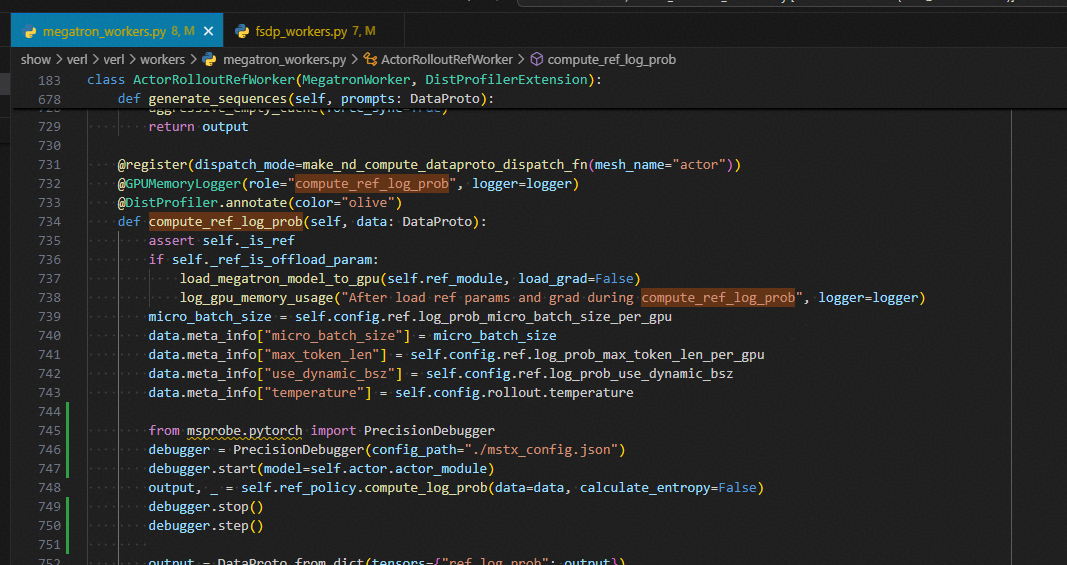This screenshot has width=1067, height=565.
Task: Click Python icon on fsdp_workers.py tab
Action: tap(242, 31)
